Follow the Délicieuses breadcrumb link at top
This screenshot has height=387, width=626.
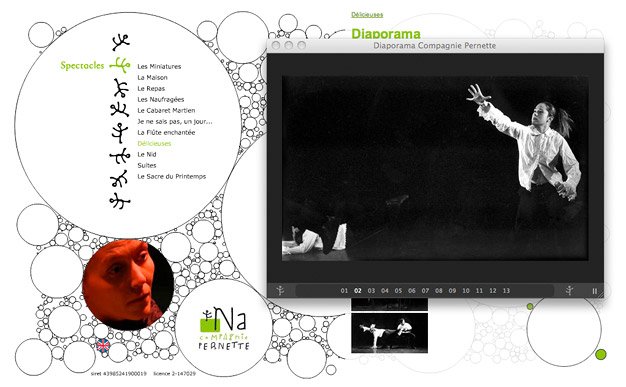[x=367, y=14]
